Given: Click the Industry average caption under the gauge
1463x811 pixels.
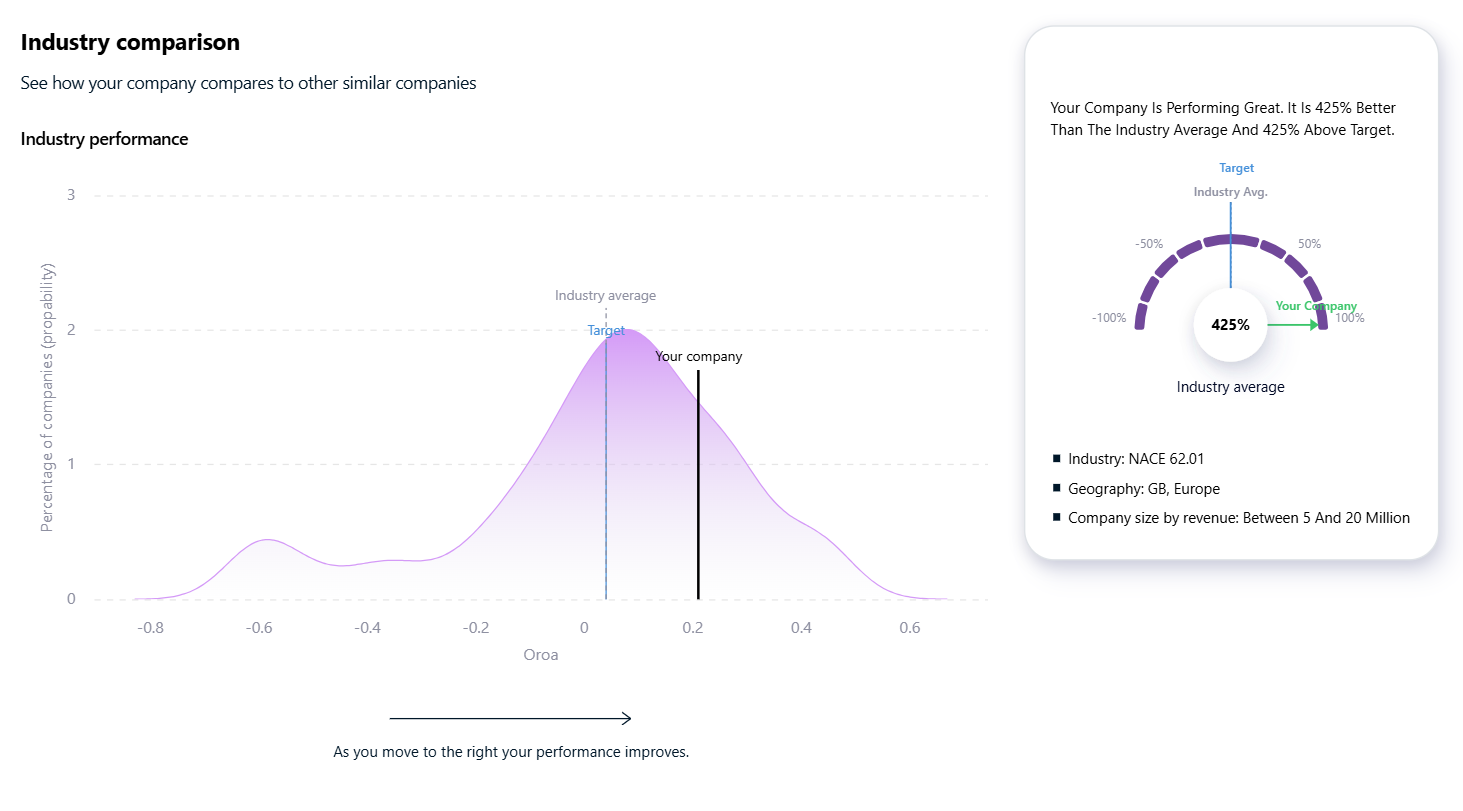Looking at the screenshot, I should coord(1230,387).
